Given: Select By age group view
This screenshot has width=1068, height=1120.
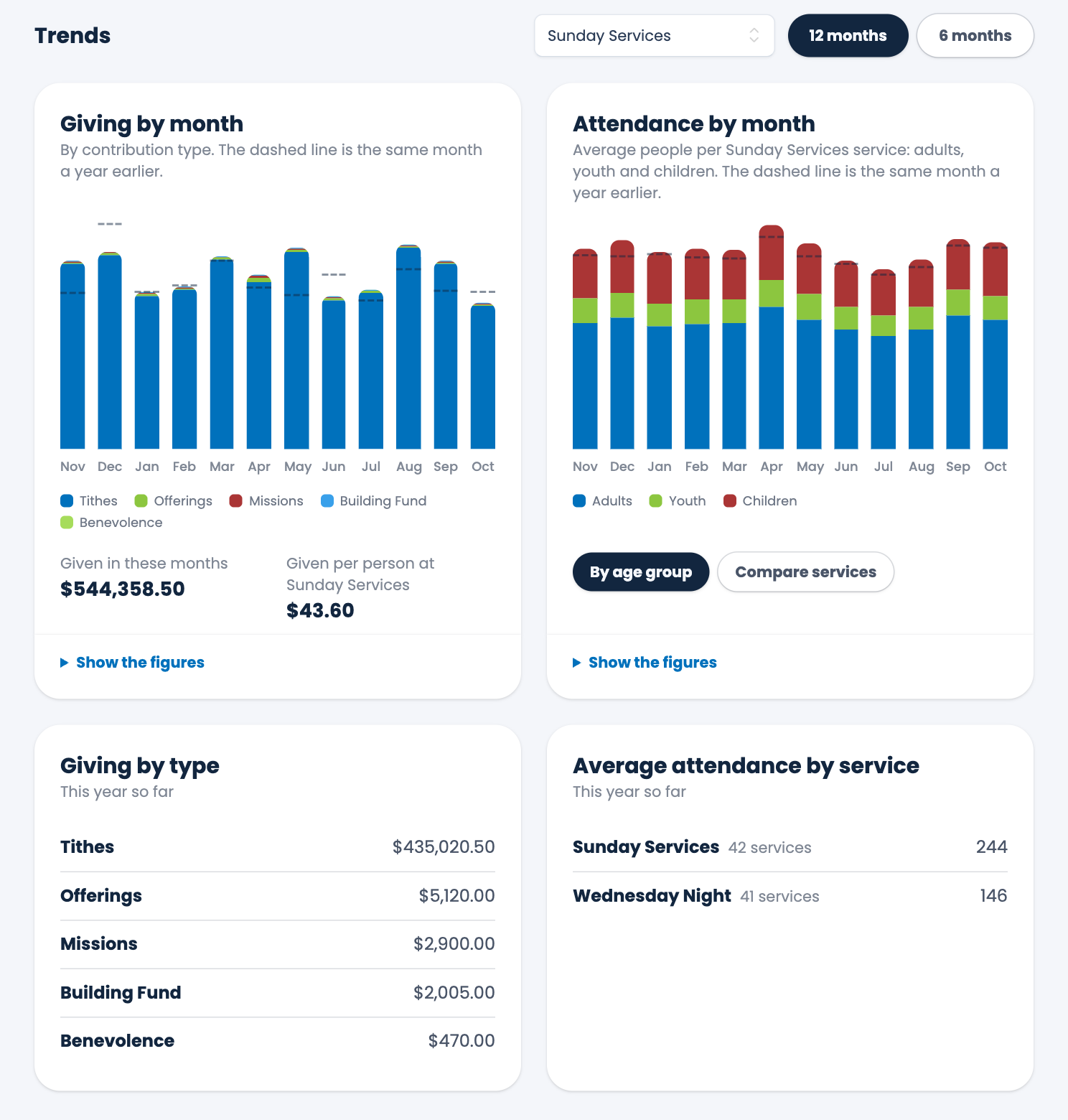Looking at the screenshot, I should (x=640, y=572).
